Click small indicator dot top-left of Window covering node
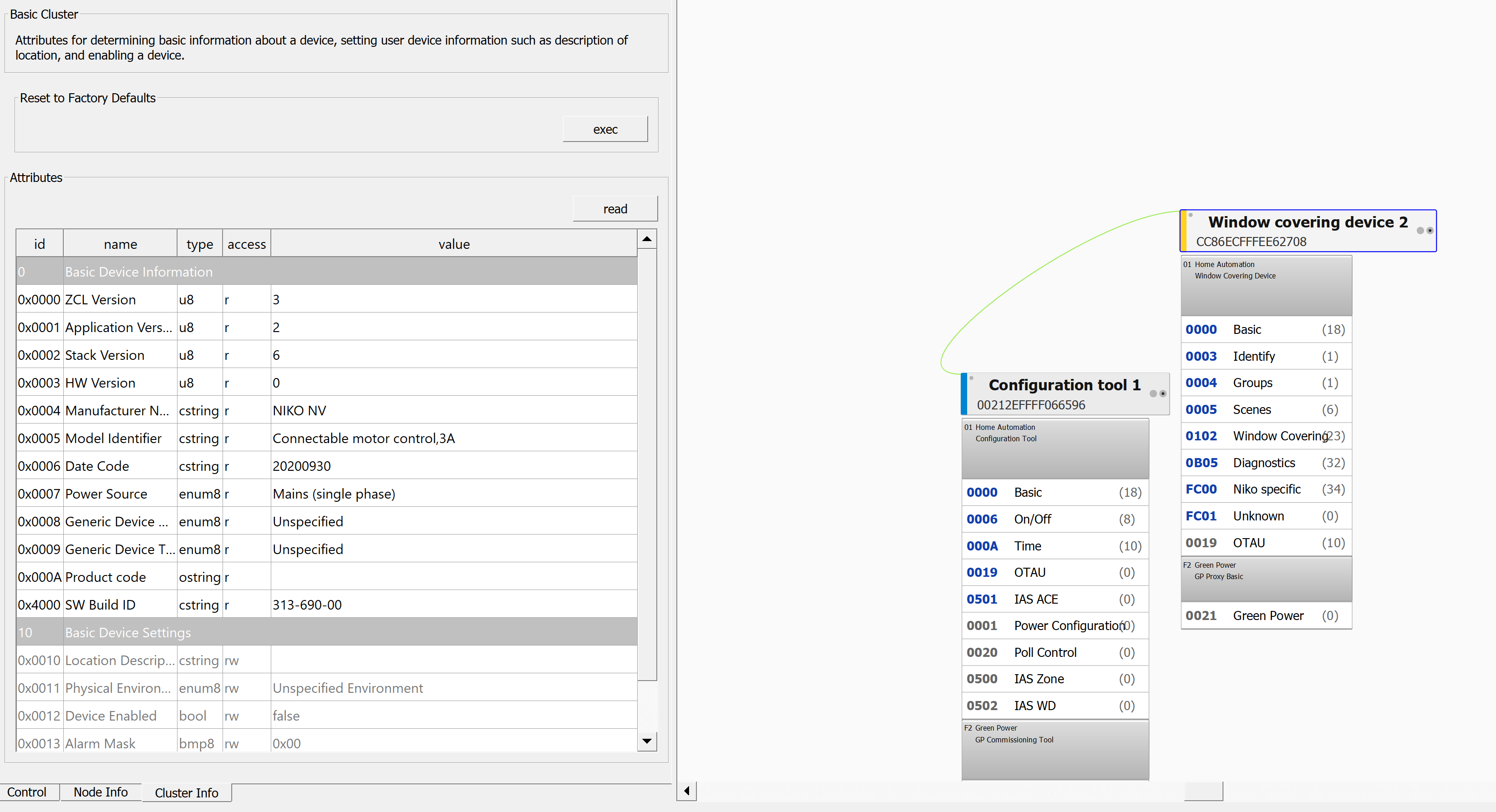 tap(1190, 215)
